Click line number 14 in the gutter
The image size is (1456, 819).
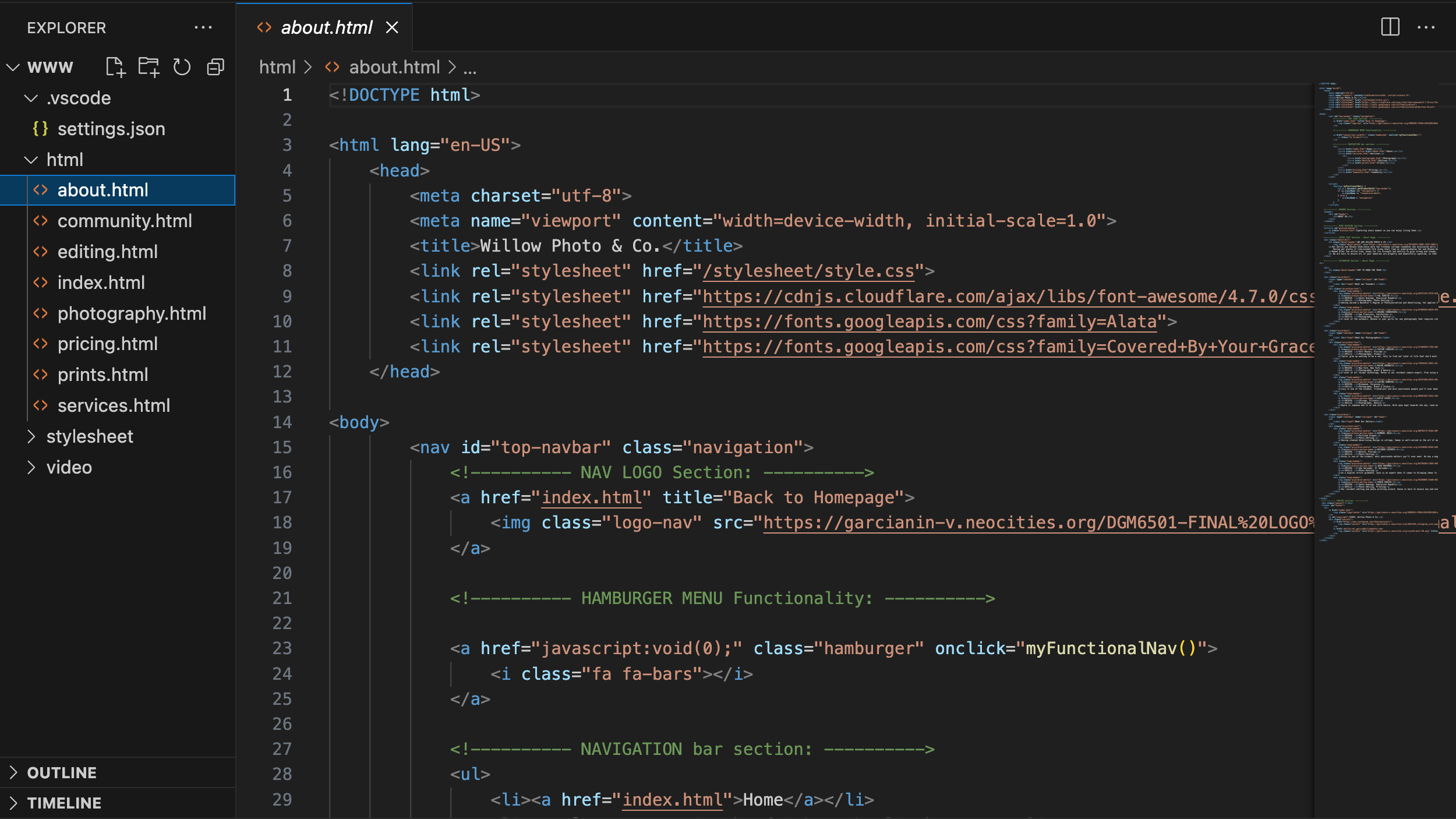282,422
